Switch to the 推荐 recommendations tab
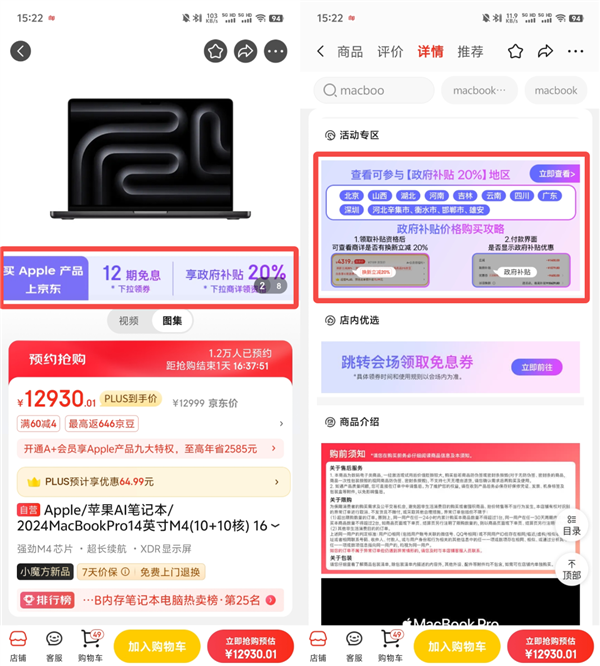The width and height of the screenshot is (600, 666). (470, 52)
